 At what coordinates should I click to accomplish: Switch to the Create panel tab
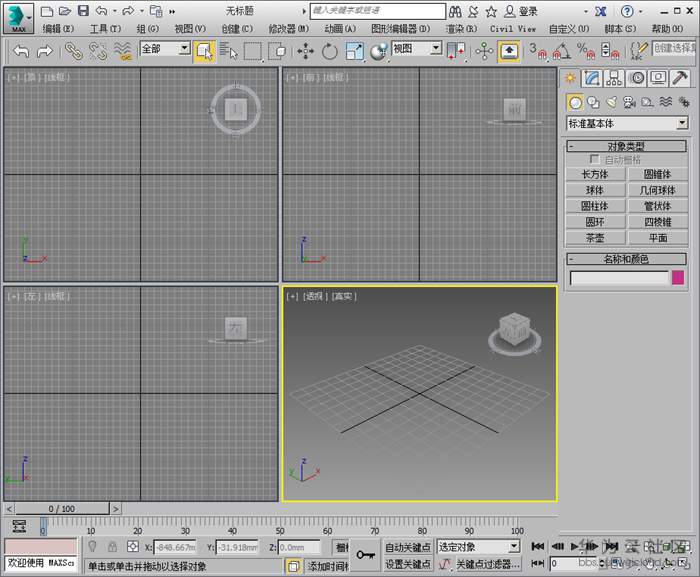pos(570,78)
